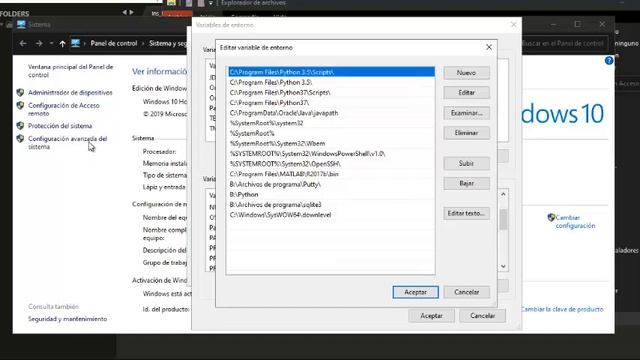
Task: Select the WindowsPowerShell\v1.0\ path entry
Action: coord(331,153)
